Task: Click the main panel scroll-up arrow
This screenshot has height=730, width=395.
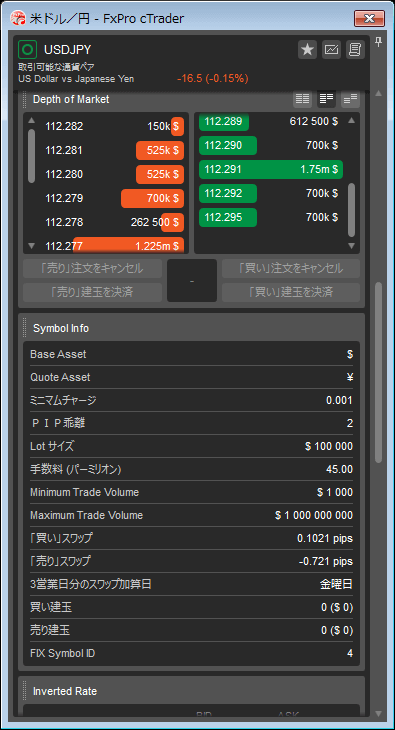Action: coord(378,93)
